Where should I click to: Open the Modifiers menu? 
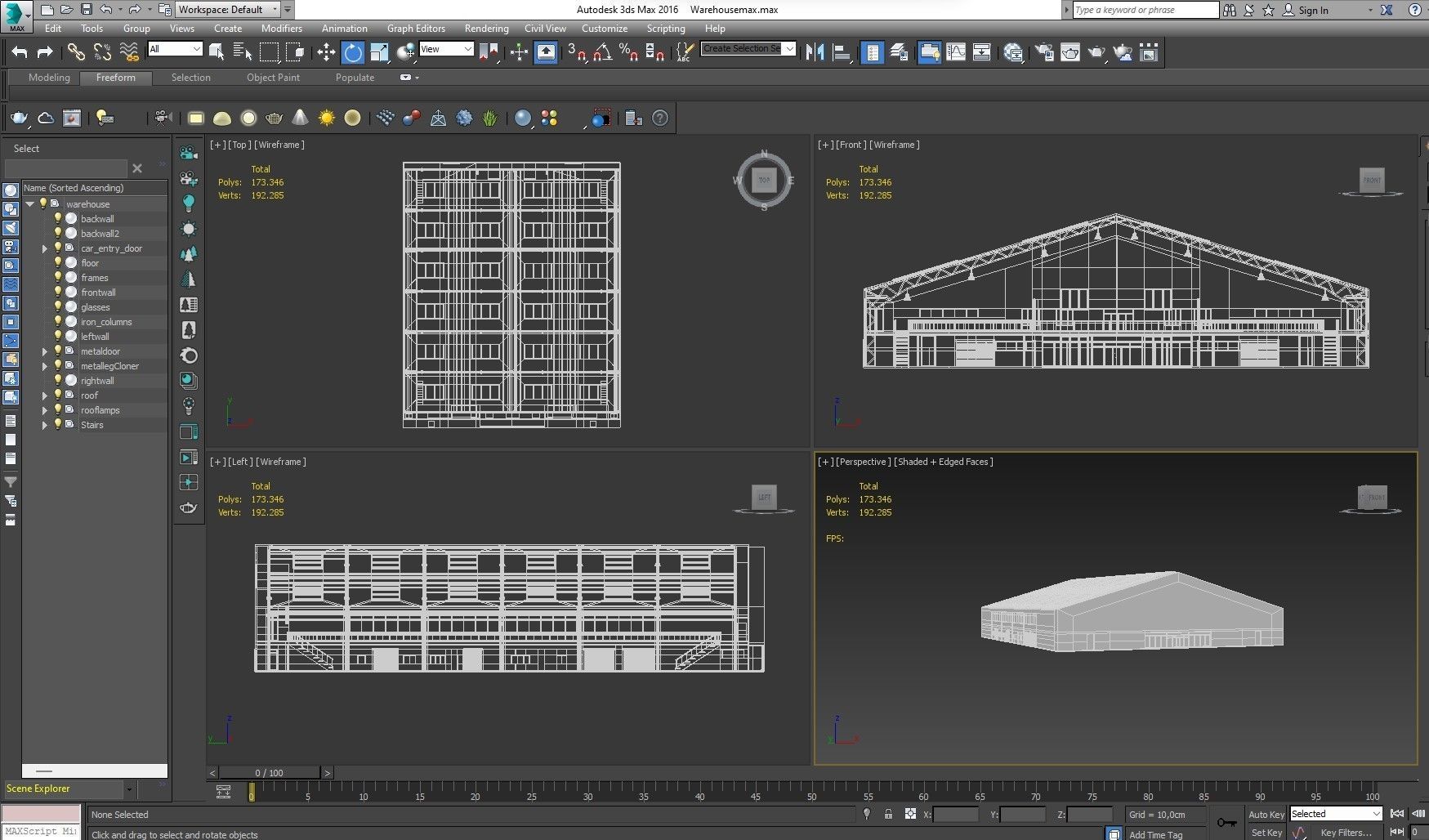281,28
